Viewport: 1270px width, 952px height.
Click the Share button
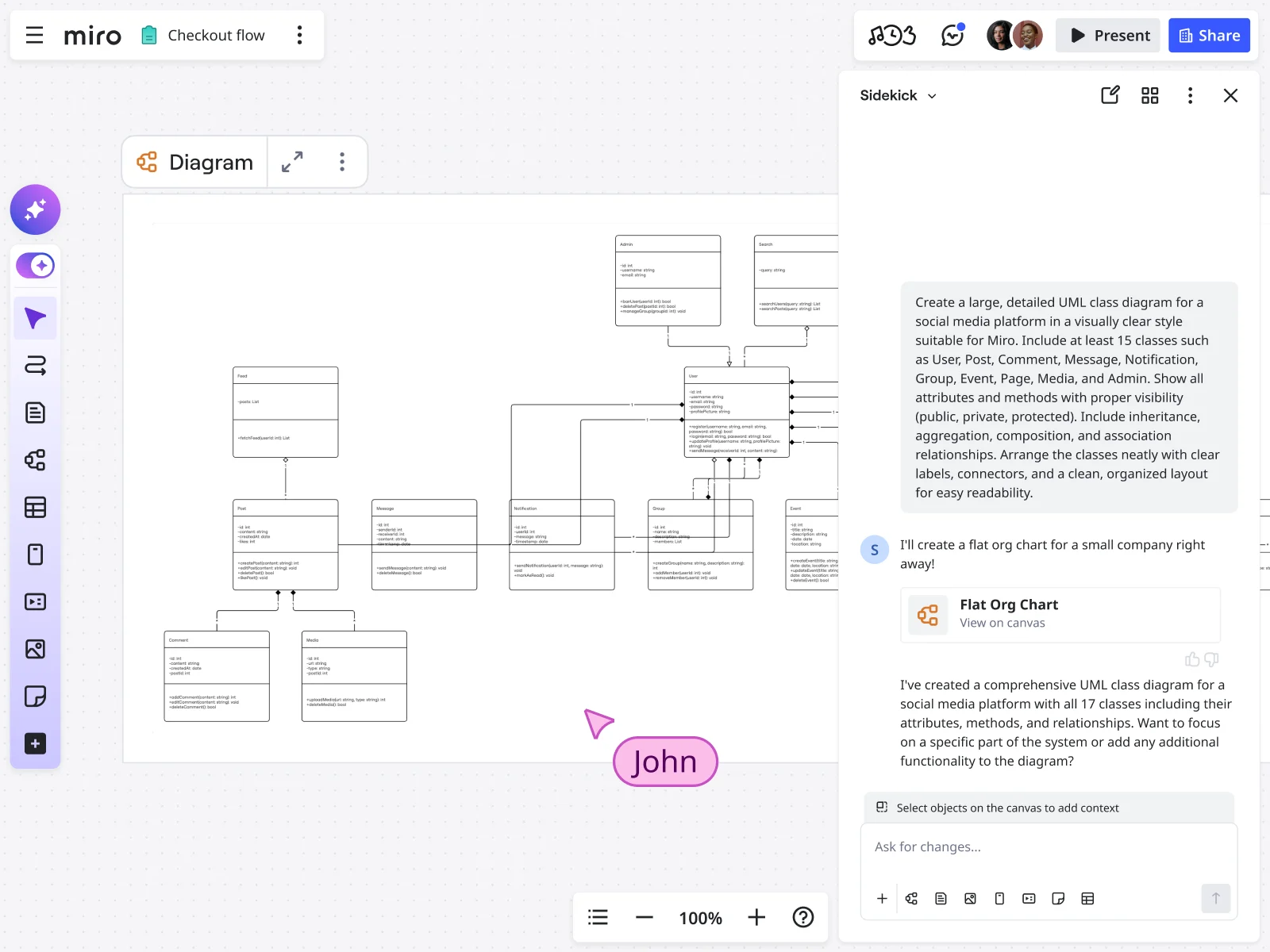1209,35
